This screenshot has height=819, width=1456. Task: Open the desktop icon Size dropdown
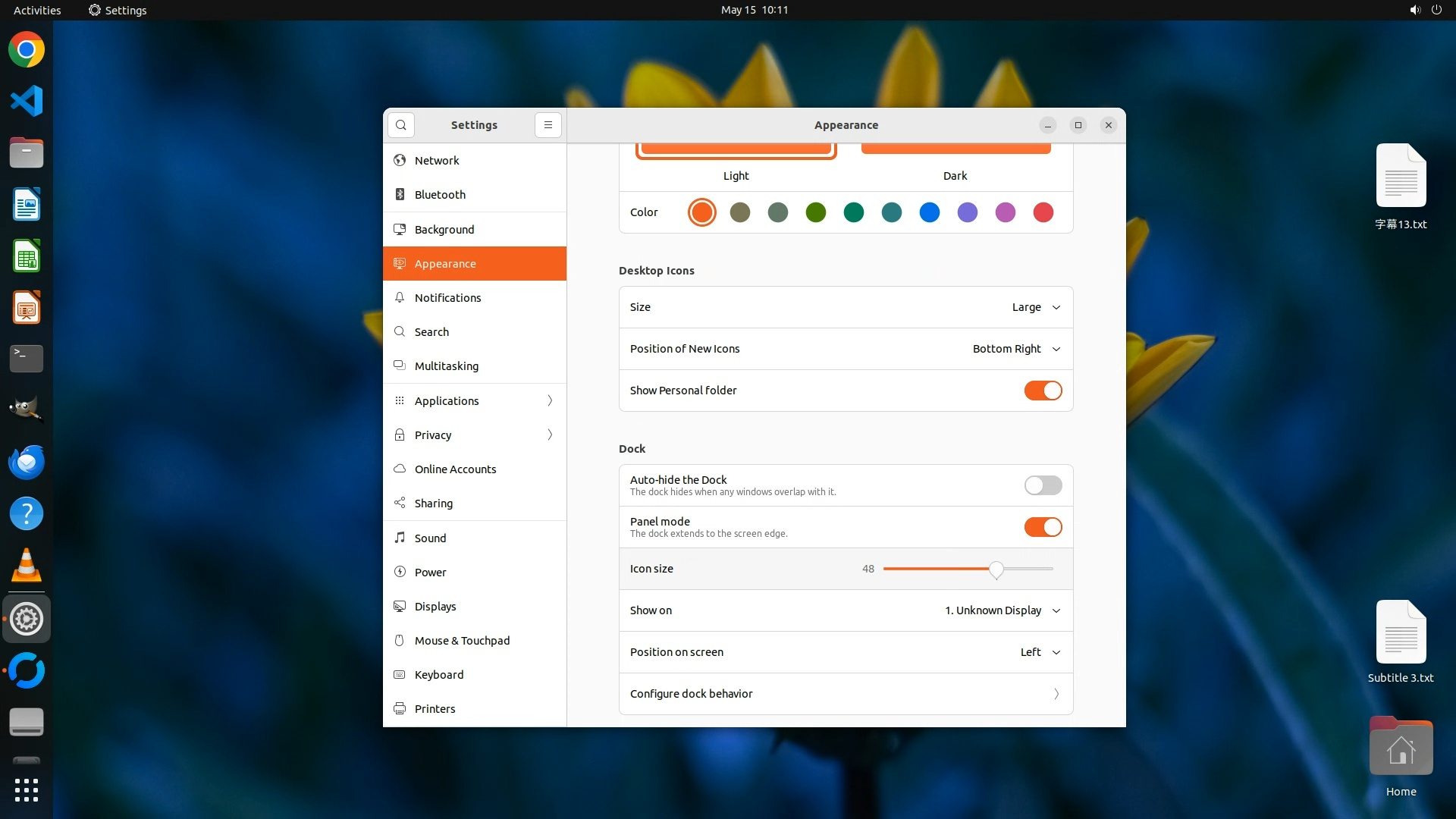1035,307
